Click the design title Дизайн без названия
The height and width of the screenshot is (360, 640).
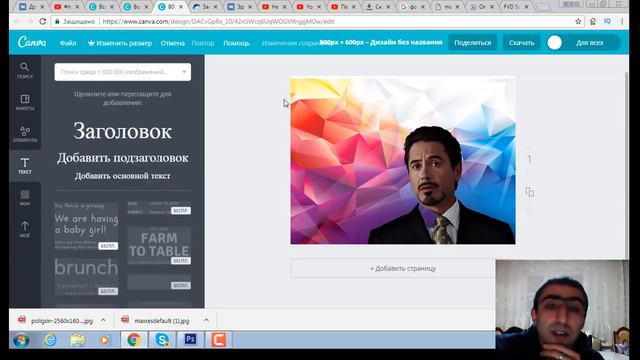click(x=406, y=42)
